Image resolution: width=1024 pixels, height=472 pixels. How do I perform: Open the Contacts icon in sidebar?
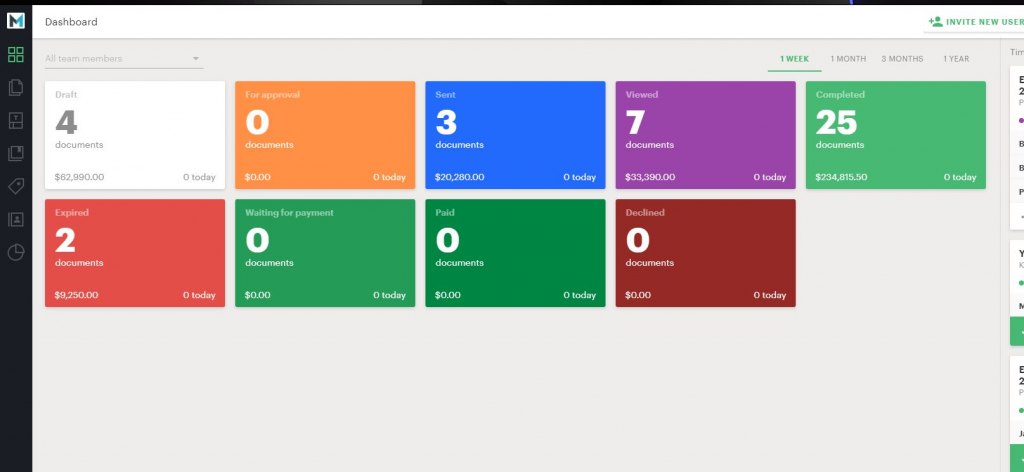[15, 219]
